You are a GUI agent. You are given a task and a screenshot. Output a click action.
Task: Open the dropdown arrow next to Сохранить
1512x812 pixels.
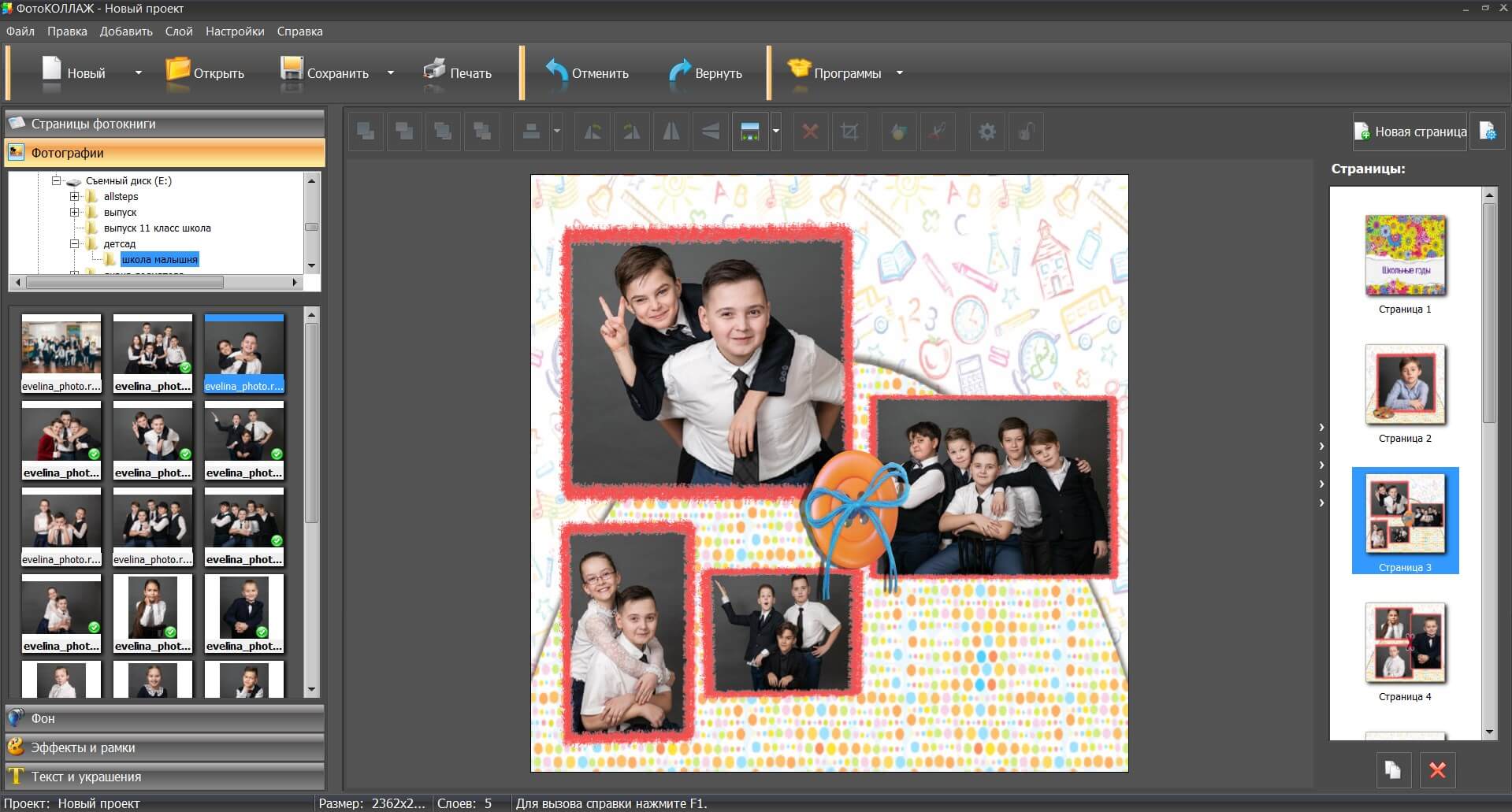click(391, 72)
